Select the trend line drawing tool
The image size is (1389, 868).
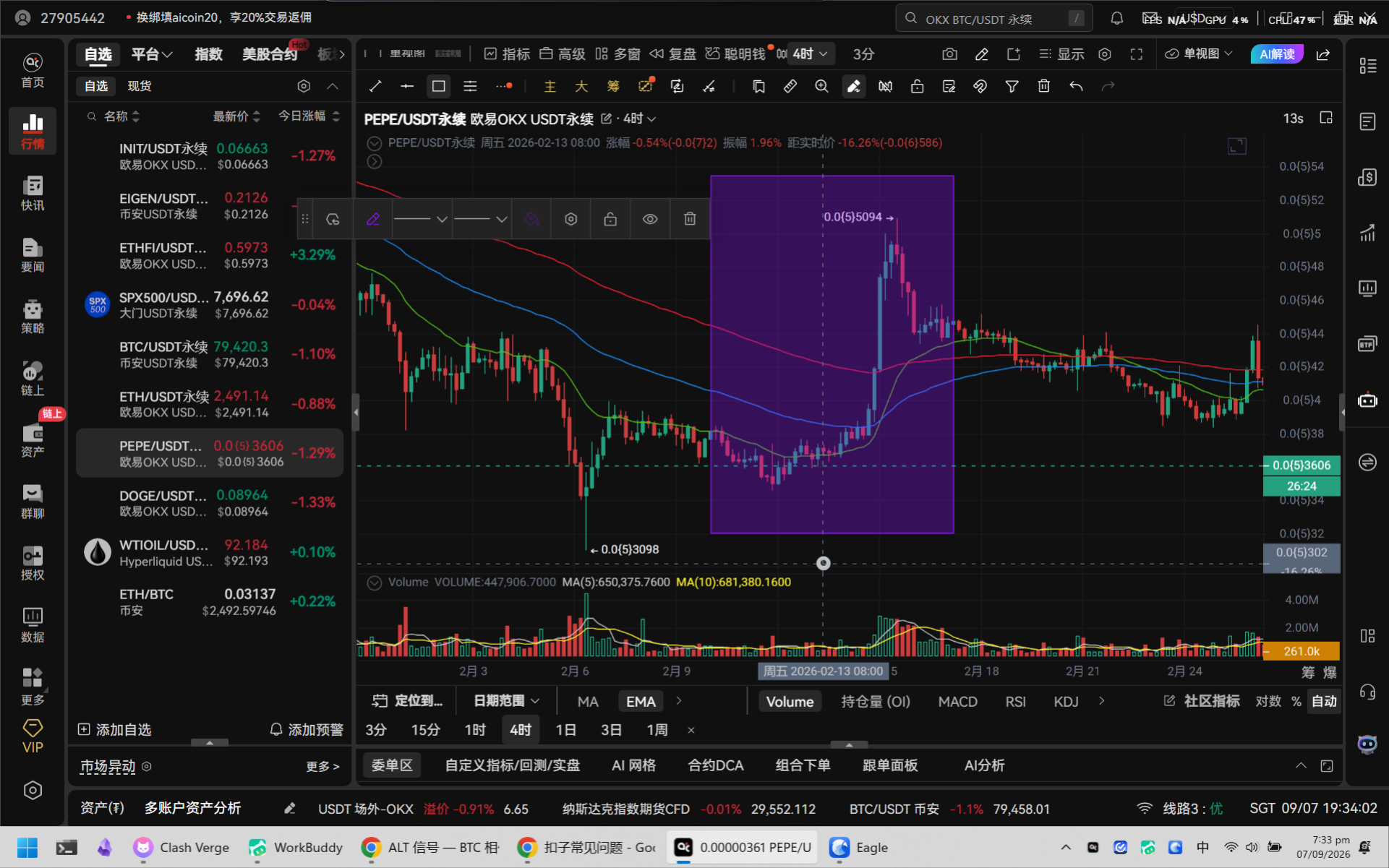pos(375,86)
